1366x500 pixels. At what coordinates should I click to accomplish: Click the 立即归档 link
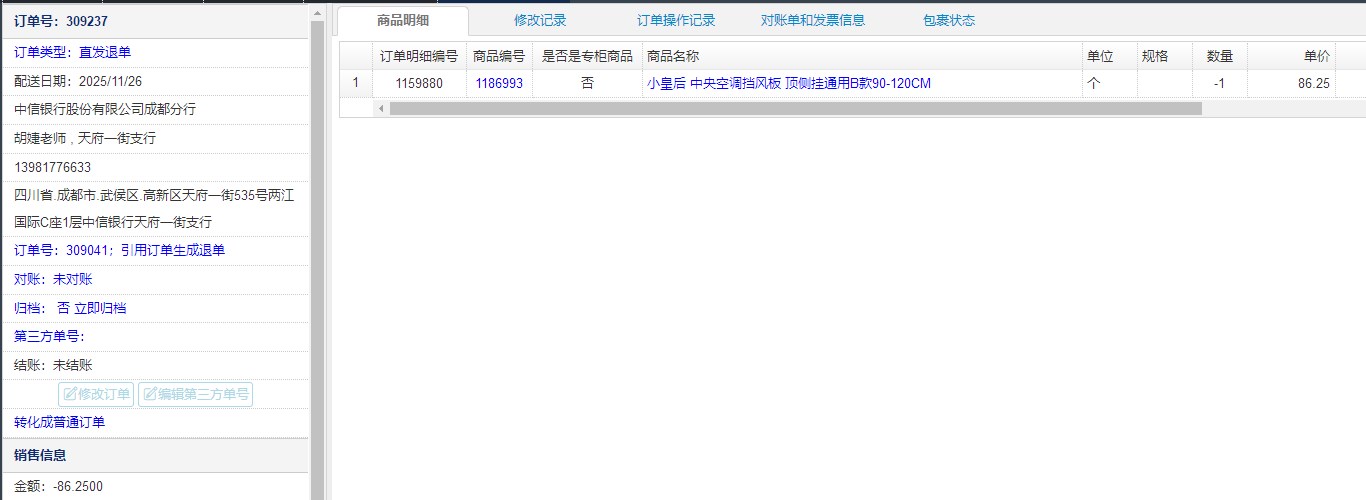(100, 308)
